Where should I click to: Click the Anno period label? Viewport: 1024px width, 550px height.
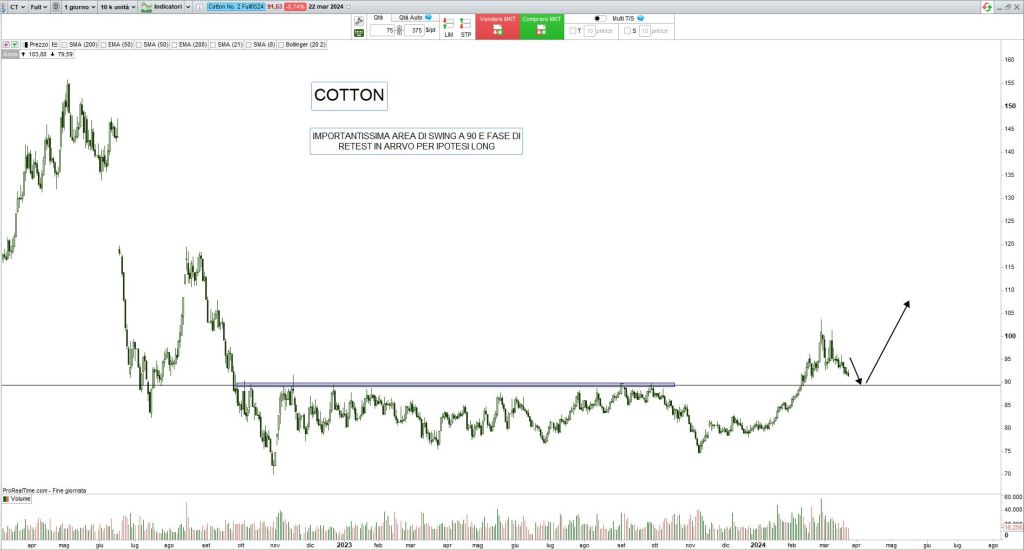coord(10,54)
